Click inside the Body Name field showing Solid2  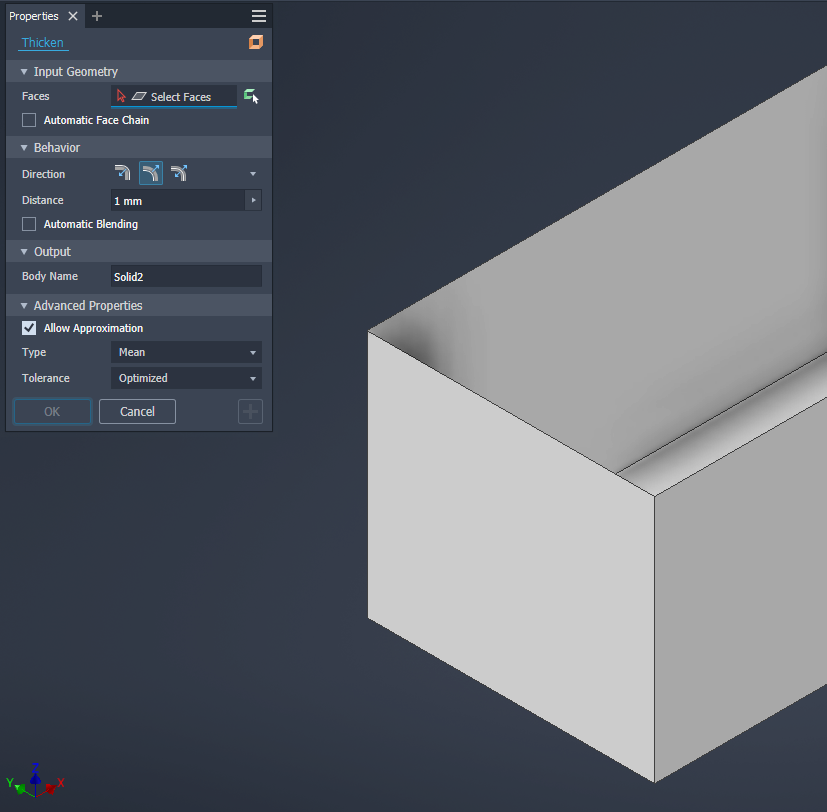(185, 276)
